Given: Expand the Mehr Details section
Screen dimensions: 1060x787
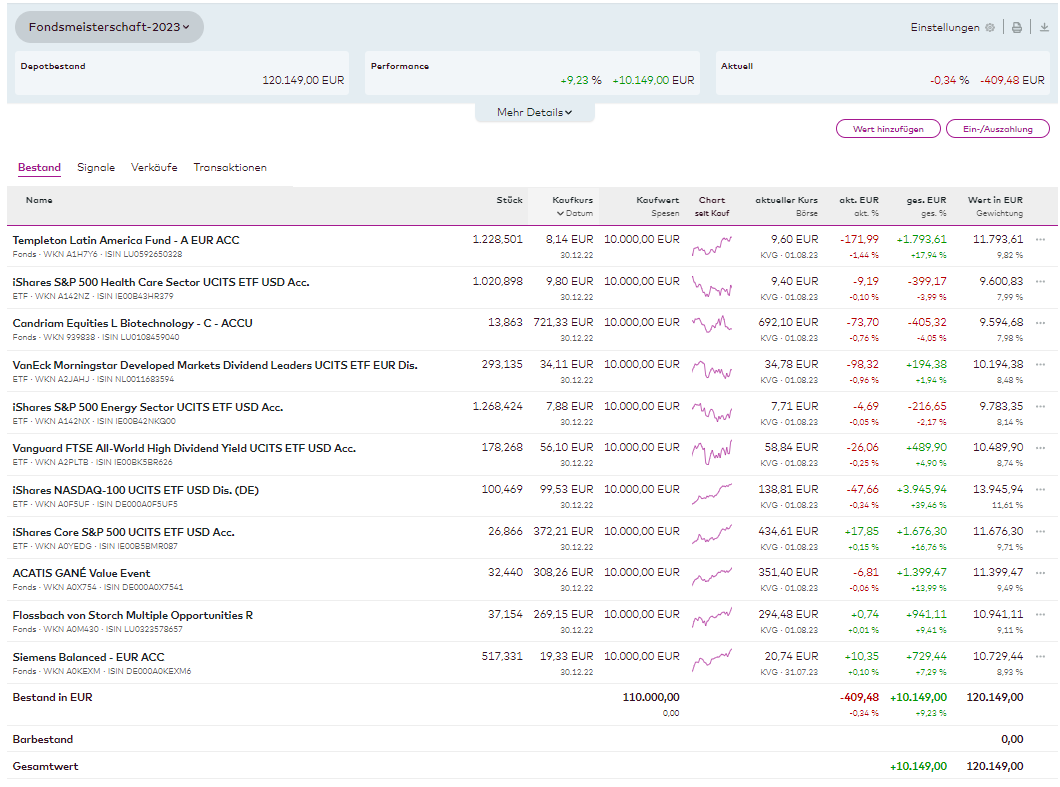Looking at the screenshot, I should [534, 113].
